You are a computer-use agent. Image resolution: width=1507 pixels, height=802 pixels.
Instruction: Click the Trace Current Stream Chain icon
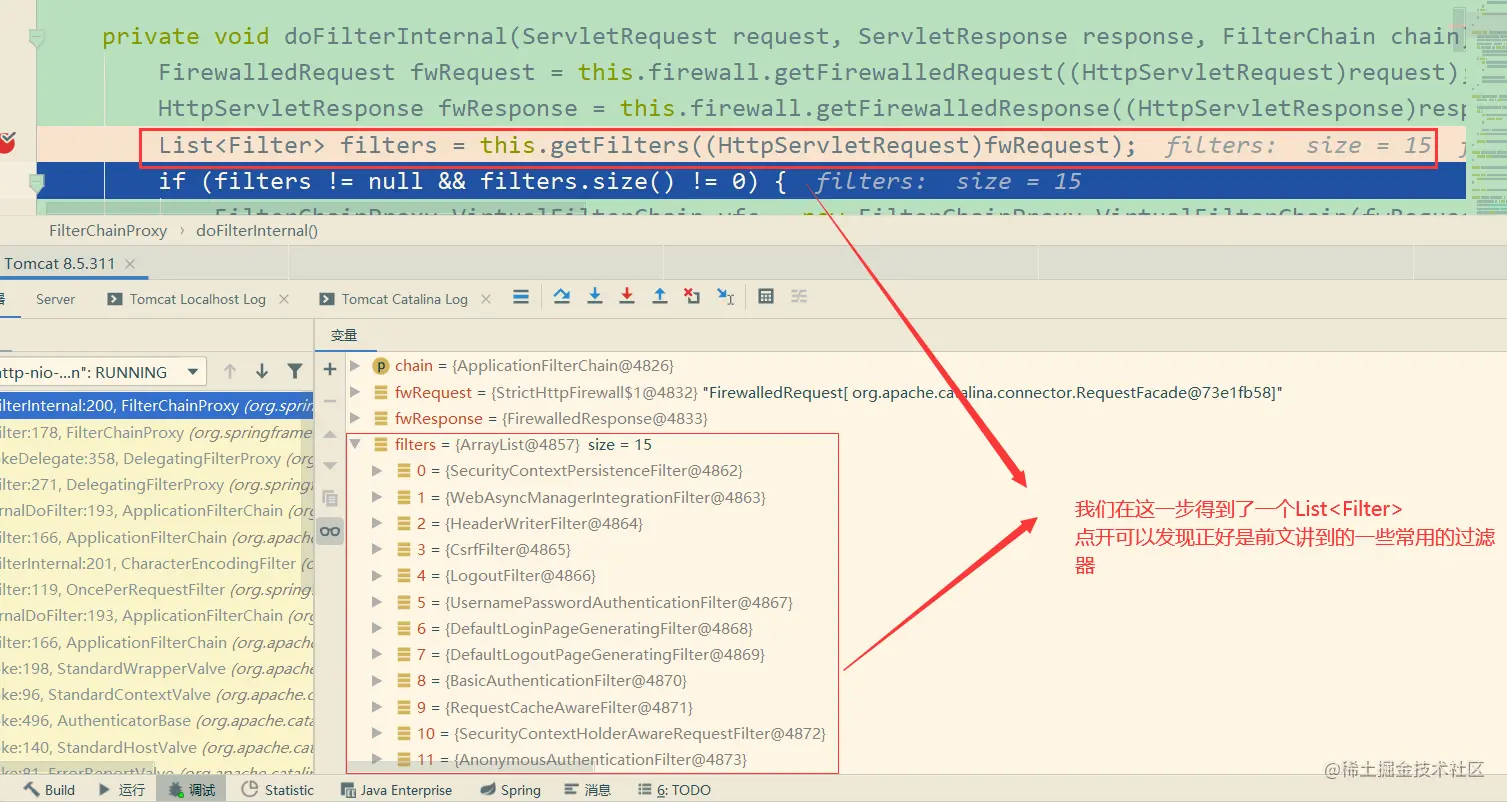click(x=799, y=297)
